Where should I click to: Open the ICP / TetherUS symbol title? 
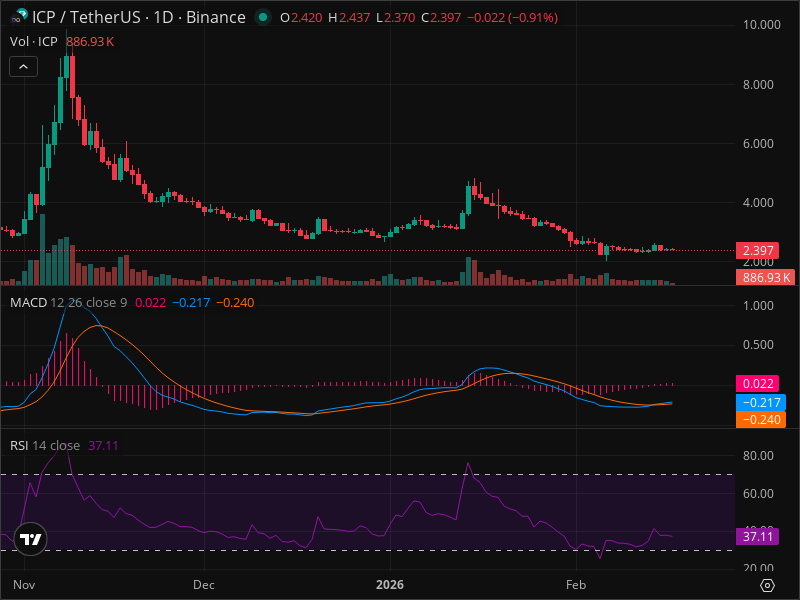[x=138, y=17]
